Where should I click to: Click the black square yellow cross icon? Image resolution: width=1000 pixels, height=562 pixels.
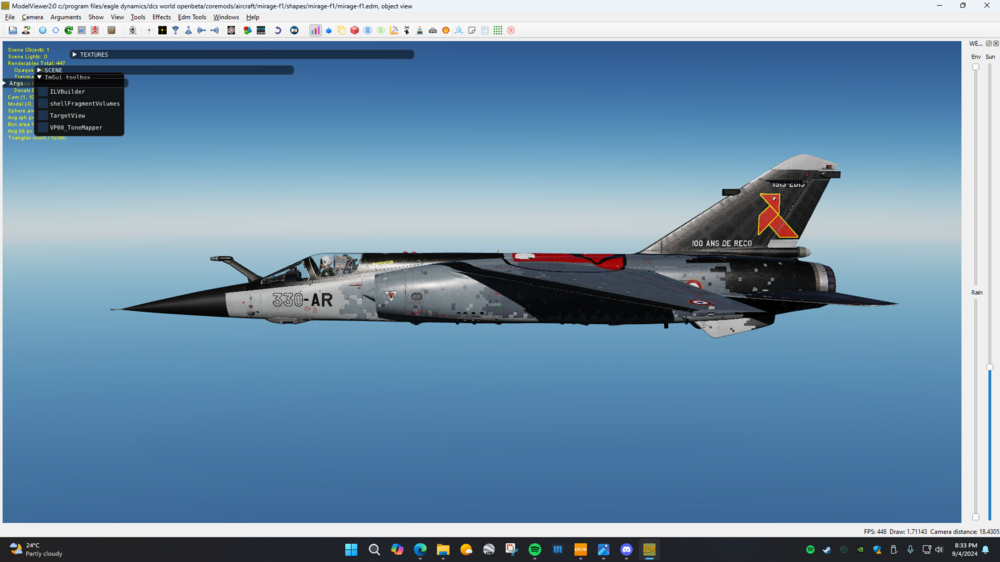click(x=162, y=30)
